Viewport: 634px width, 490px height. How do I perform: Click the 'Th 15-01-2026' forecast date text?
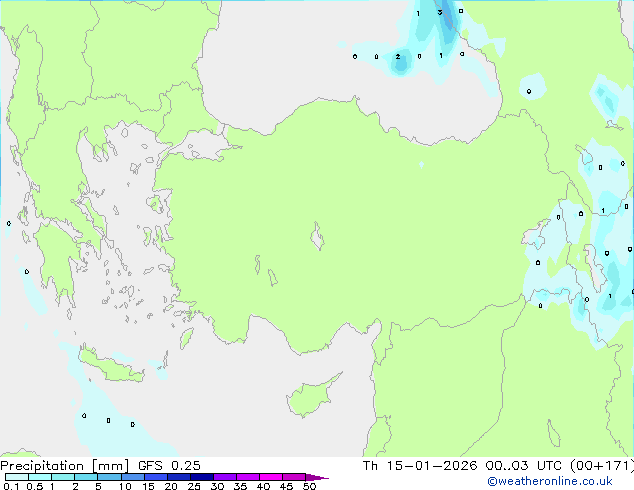tap(420, 466)
